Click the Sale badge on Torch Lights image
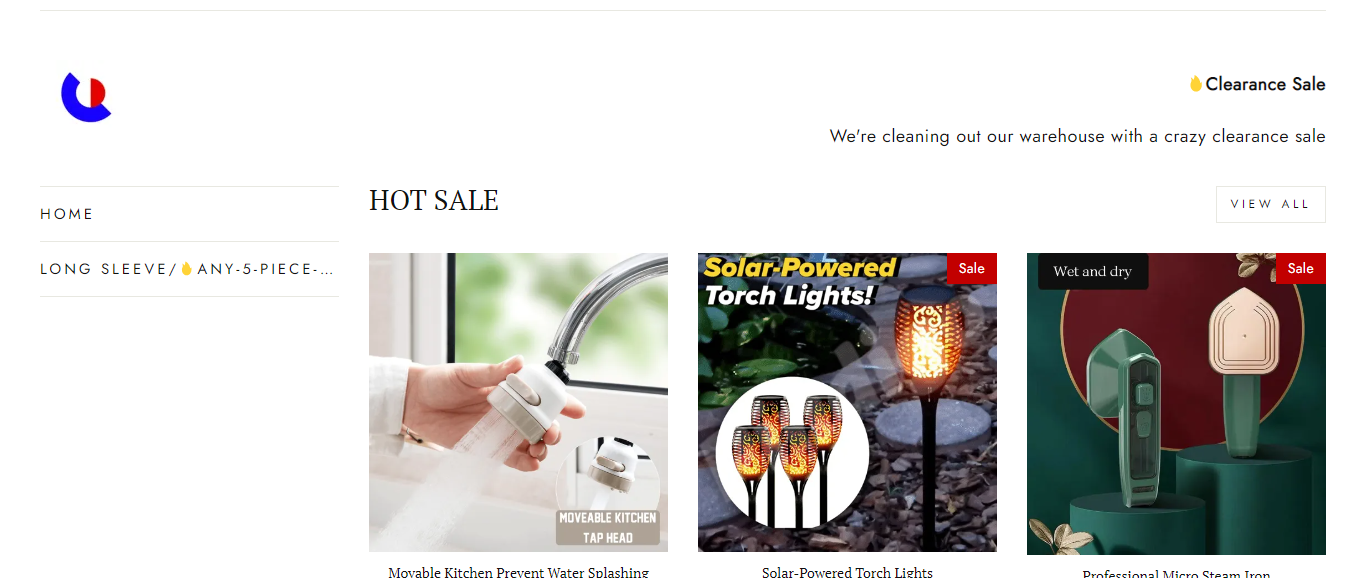The width and height of the screenshot is (1366, 578). [972, 268]
